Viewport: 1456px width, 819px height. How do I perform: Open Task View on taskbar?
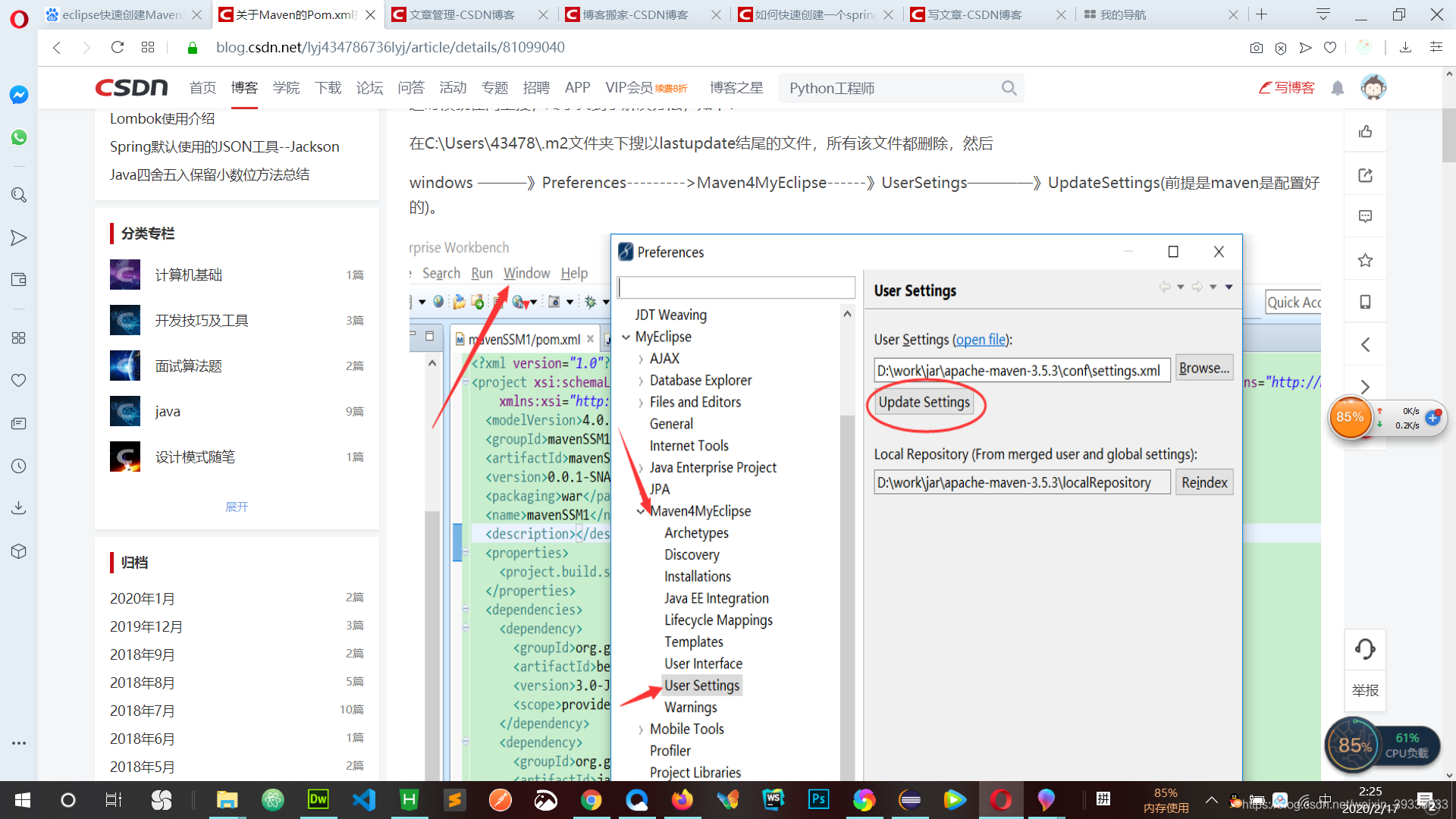(x=113, y=800)
